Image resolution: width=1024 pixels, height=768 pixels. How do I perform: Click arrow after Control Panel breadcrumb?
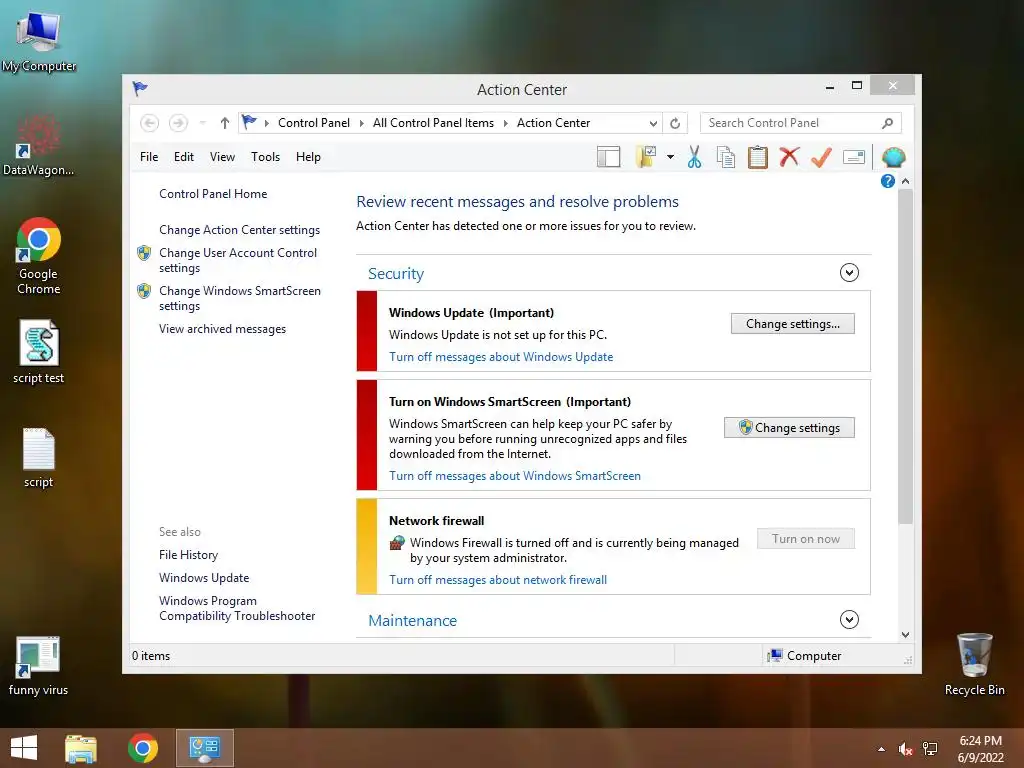click(x=361, y=123)
